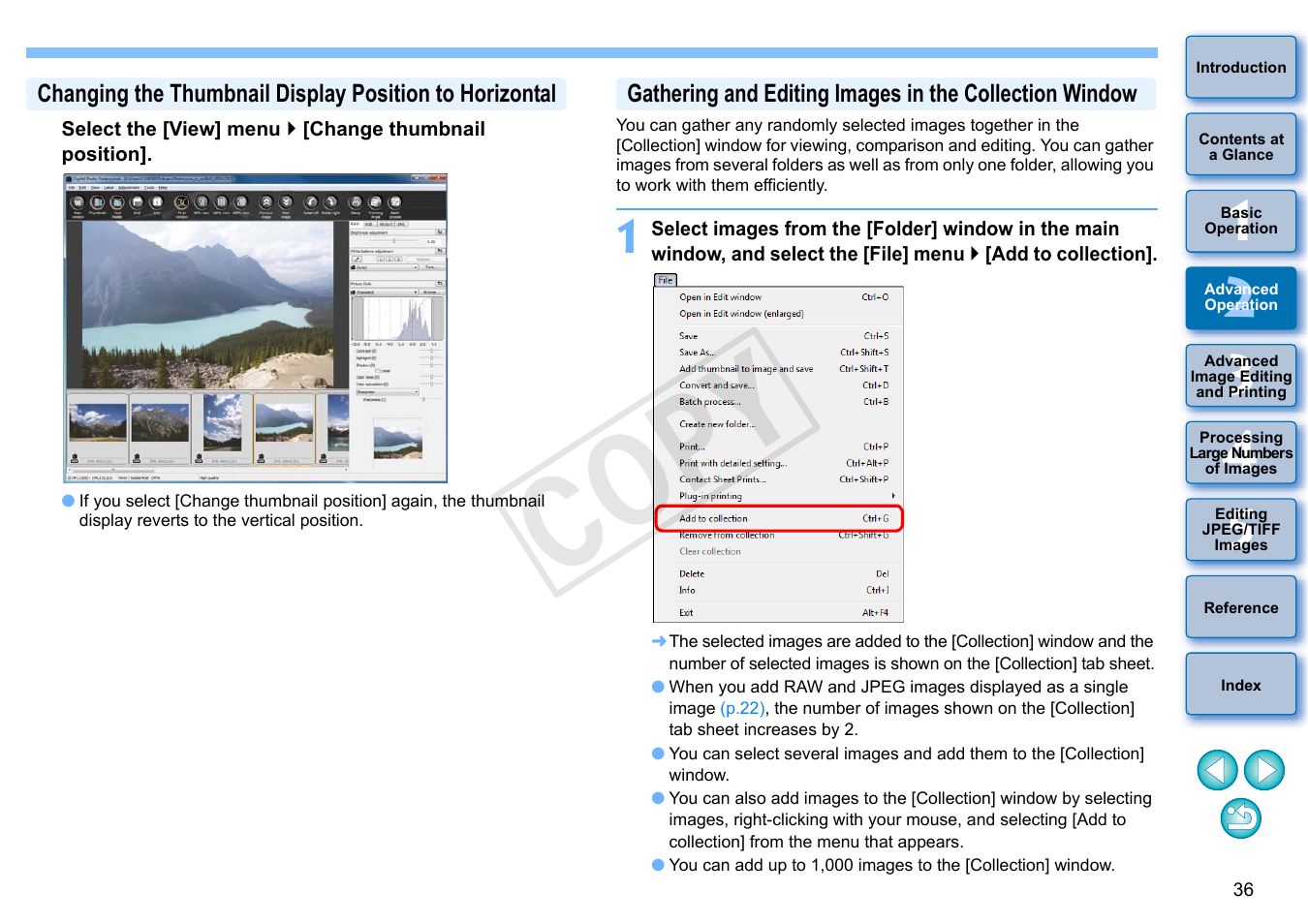Click the horizontal thumbnail scrollbar

(207, 470)
